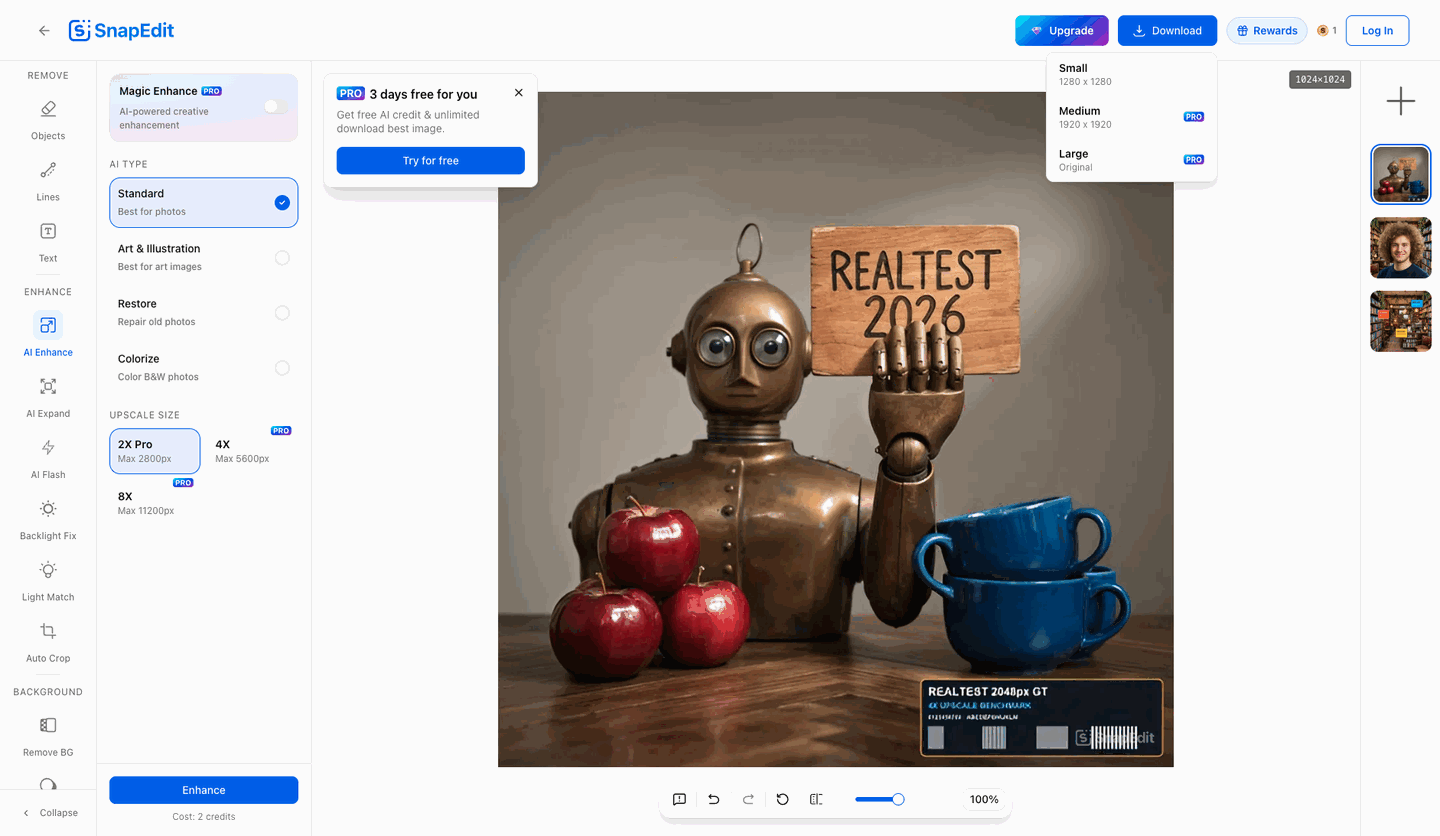Go back using the arrow icon
Screen dimensions: 1440x836
tap(44, 31)
